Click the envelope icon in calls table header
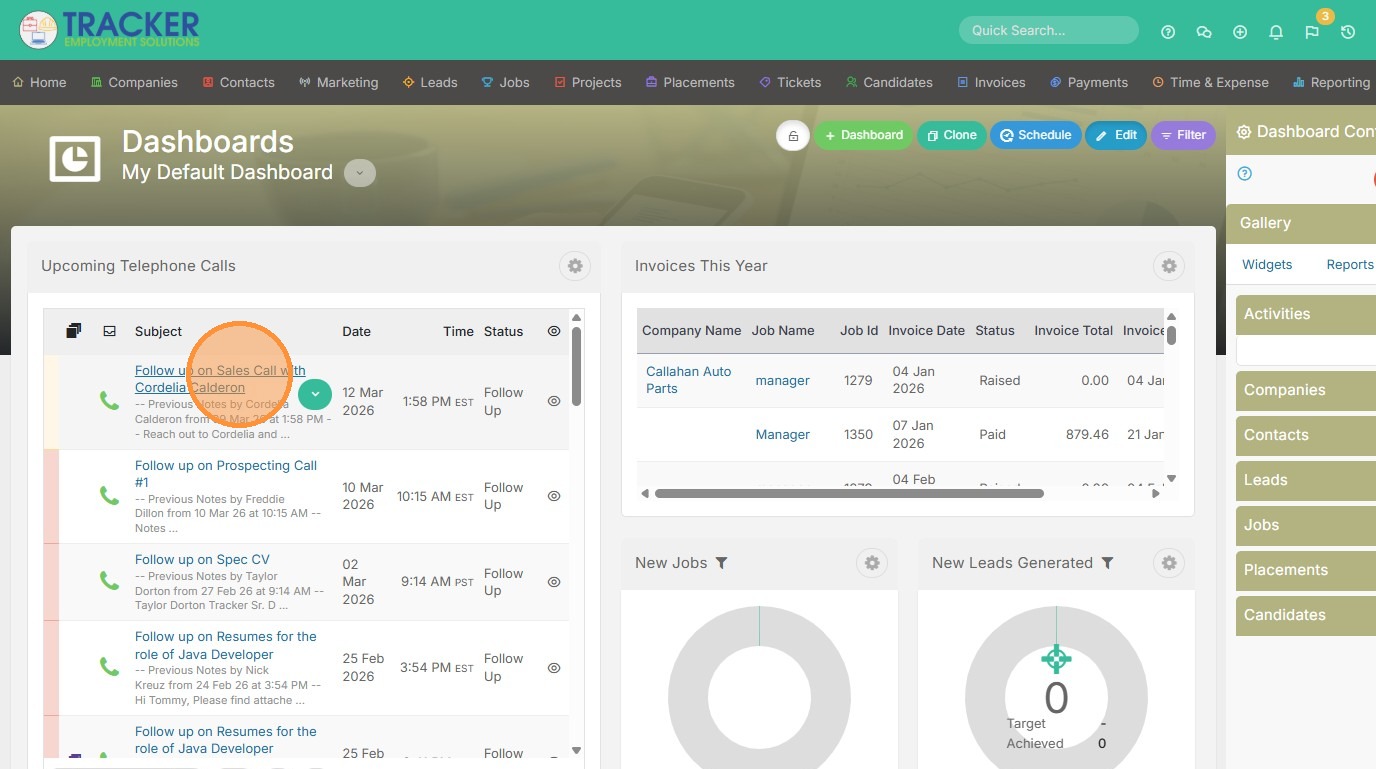Image resolution: width=1376 pixels, height=769 pixels. point(110,331)
